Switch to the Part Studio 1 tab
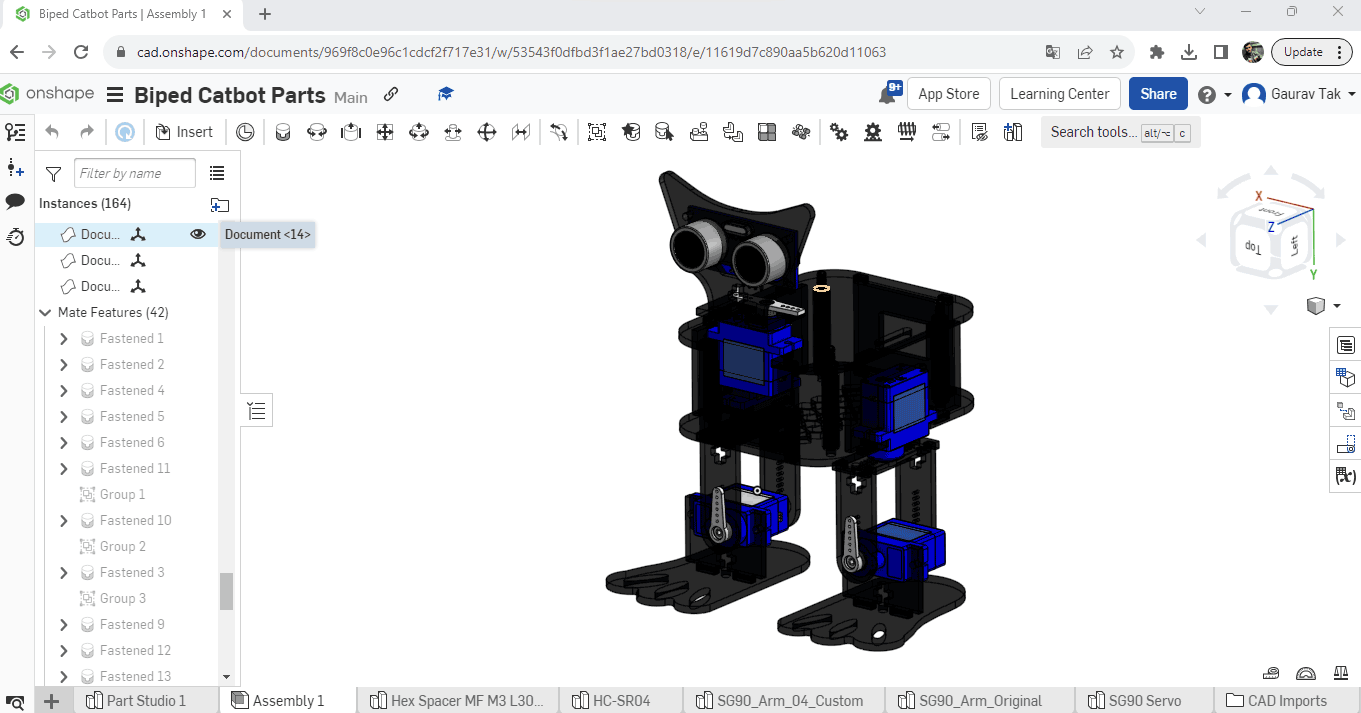The width and height of the screenshot is (1361, 713). [x=146, y=700]
